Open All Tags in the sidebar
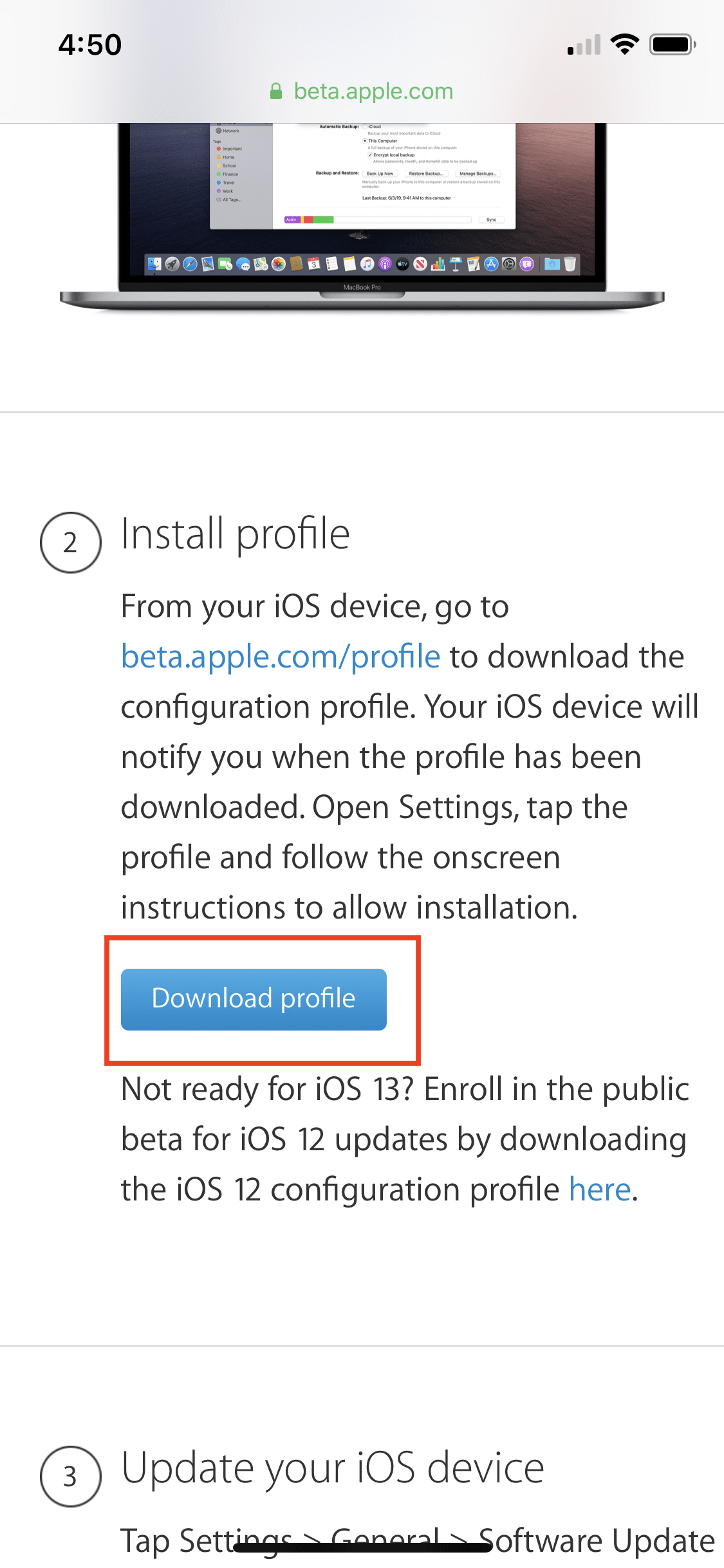The height and width of the screenshot is (1568, 724). (230, 200)
